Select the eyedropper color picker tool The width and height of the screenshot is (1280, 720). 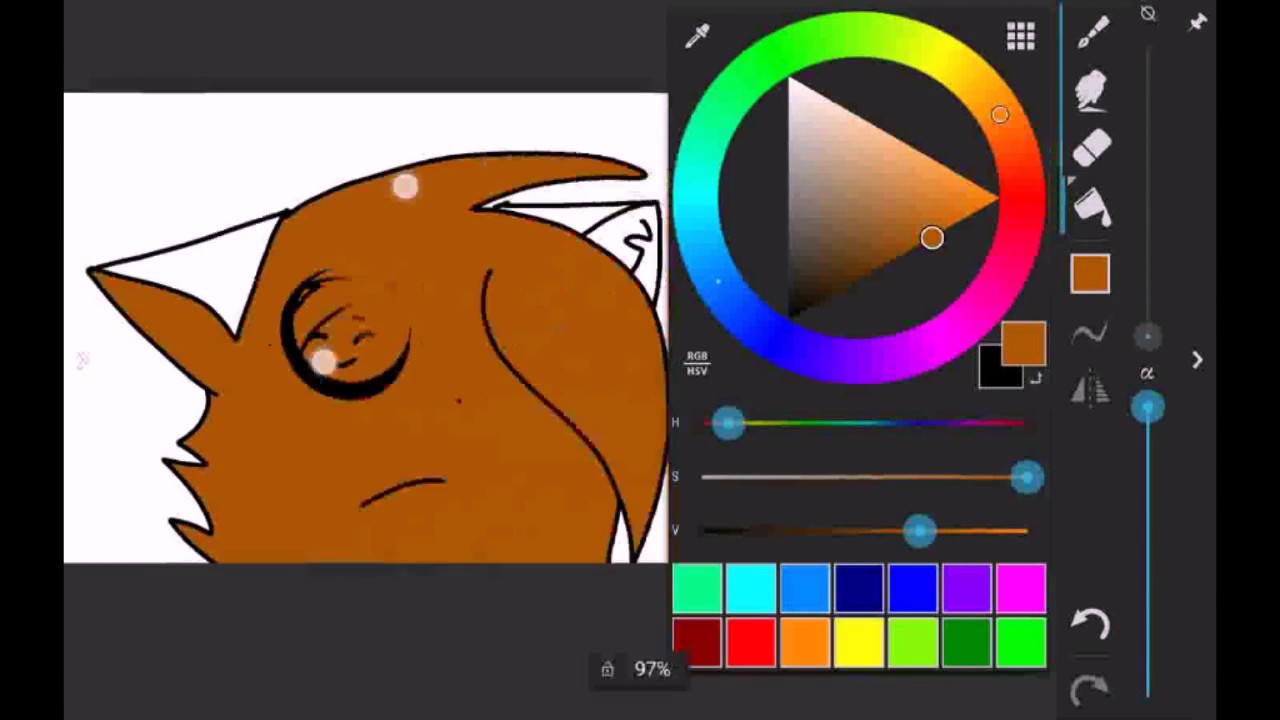[x=697, y=36]
